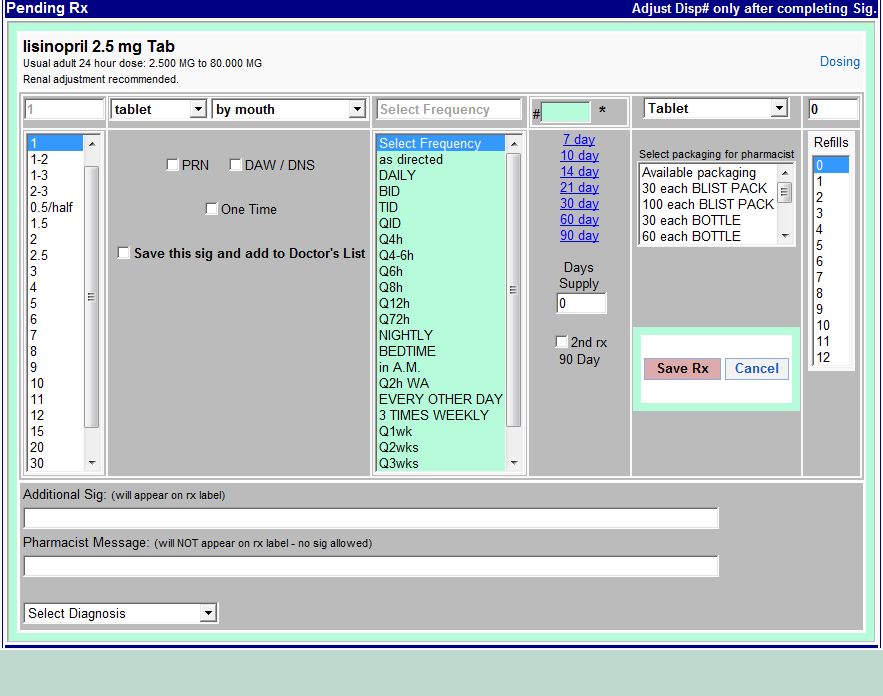The width and height of the screenshot is (883, 696).
Task: Click the Cancel button
Action: [x=756, y=368]
